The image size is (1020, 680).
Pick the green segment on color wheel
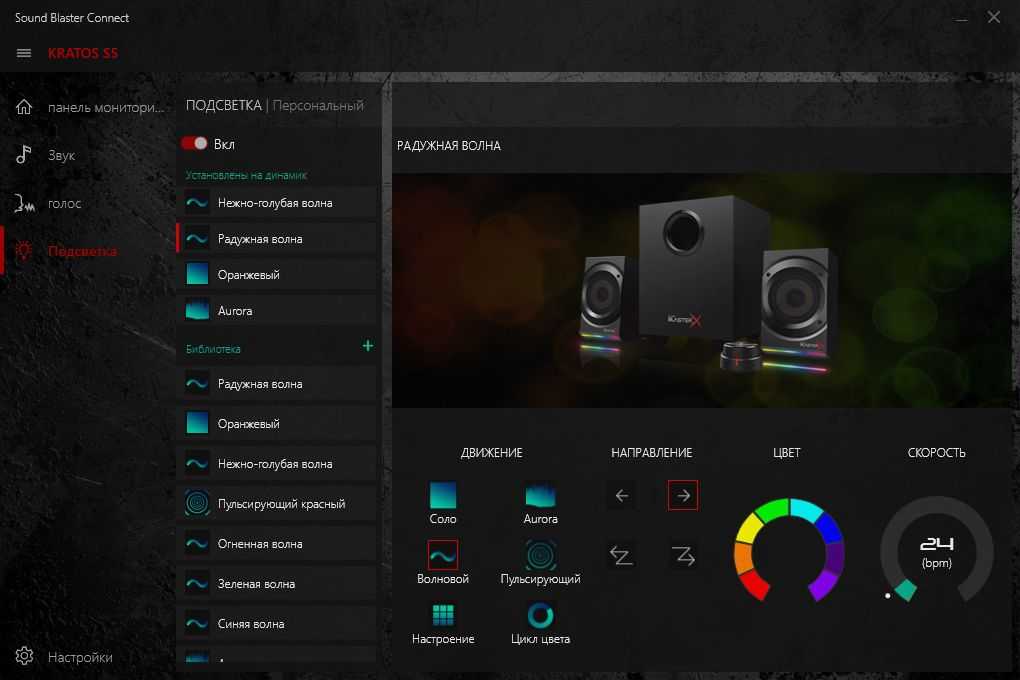pyautogui.click(x=771, y=511)
